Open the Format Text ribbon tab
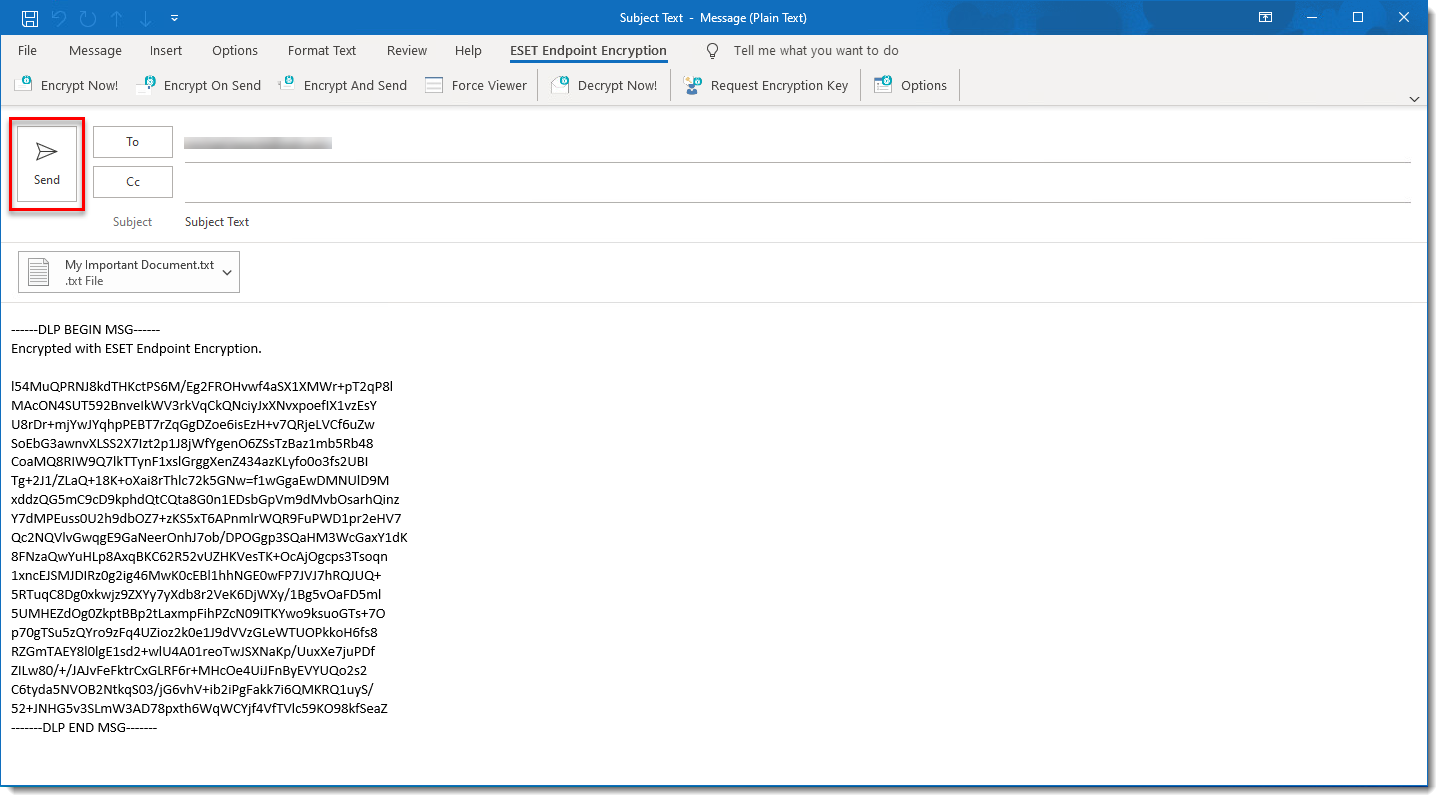The image size is (1443, 802). click(321, 50)
